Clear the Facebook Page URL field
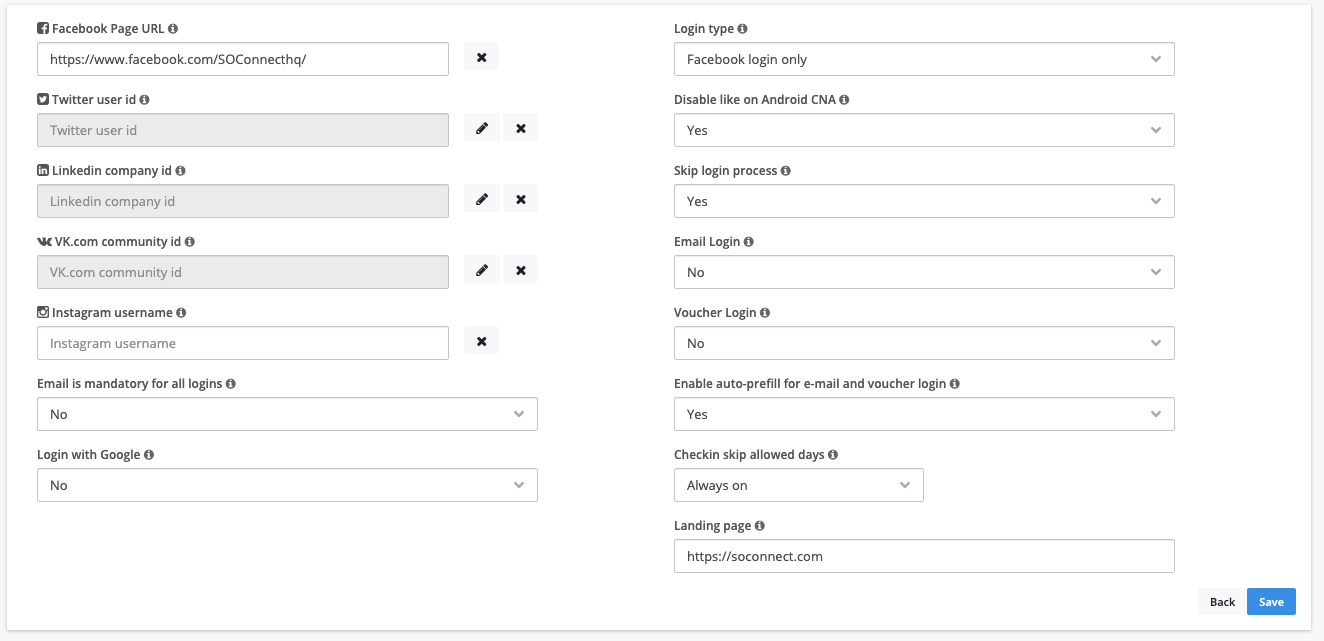 coord(481,58)
